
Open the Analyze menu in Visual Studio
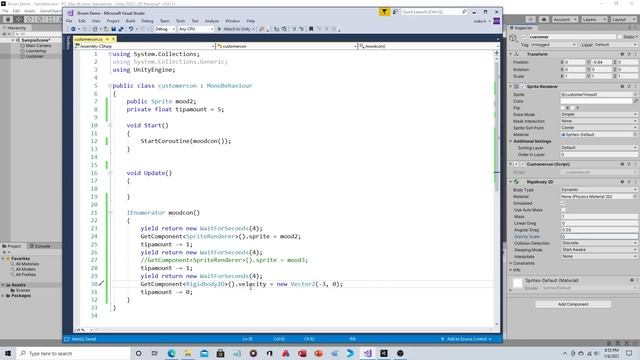(x=211, y=21)
